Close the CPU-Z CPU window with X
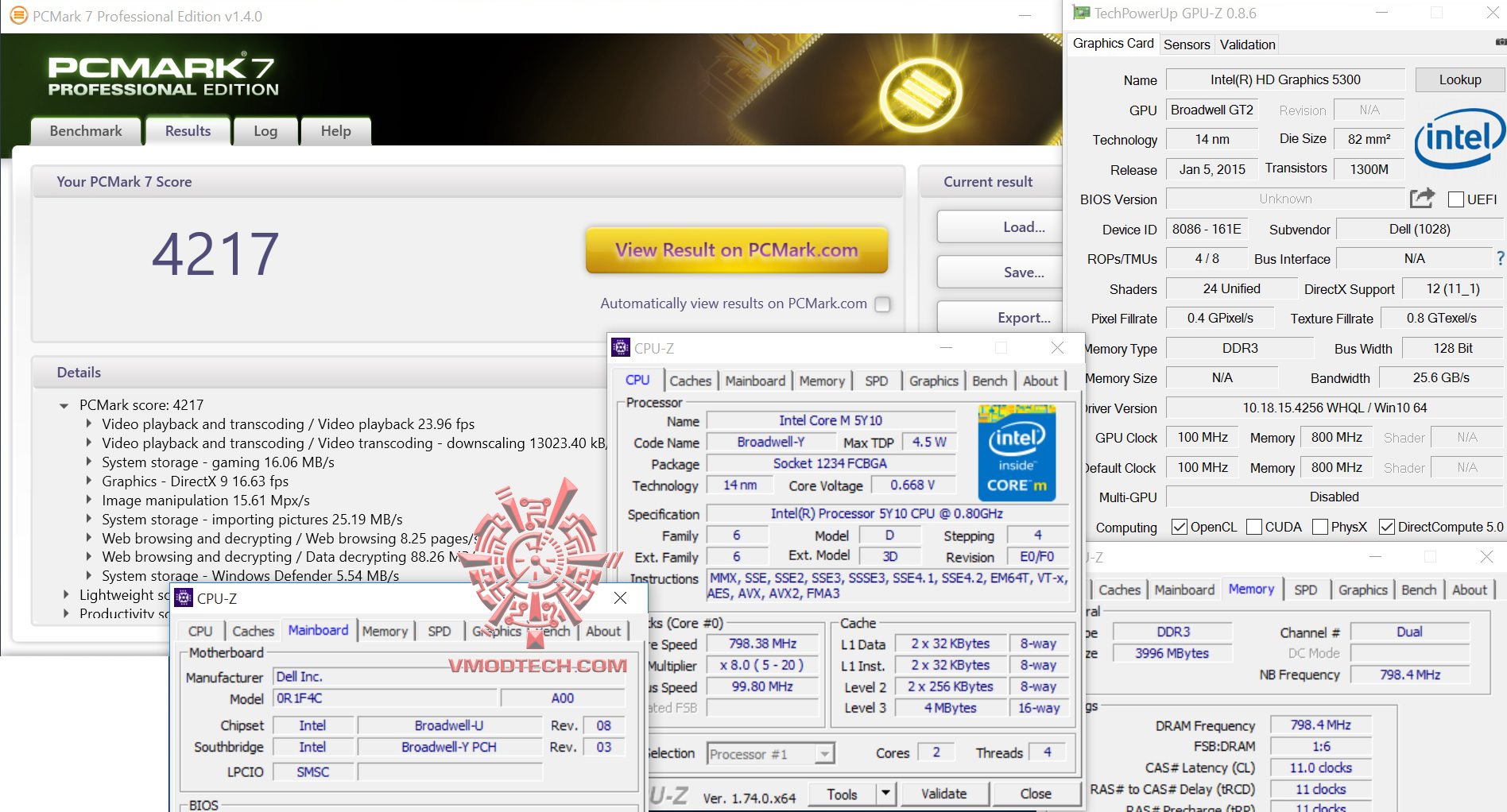 (1057, 347)
